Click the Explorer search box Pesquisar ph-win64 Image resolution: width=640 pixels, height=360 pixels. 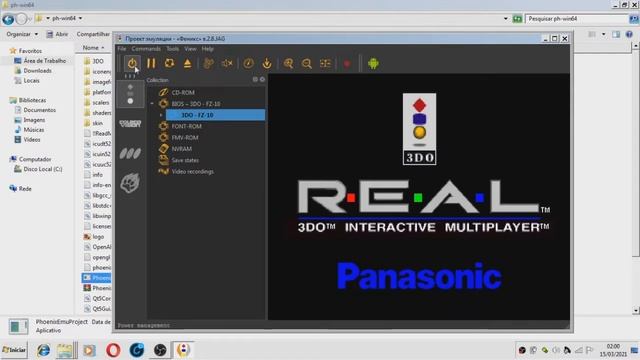pyautogui.click(x=576, y=18)
